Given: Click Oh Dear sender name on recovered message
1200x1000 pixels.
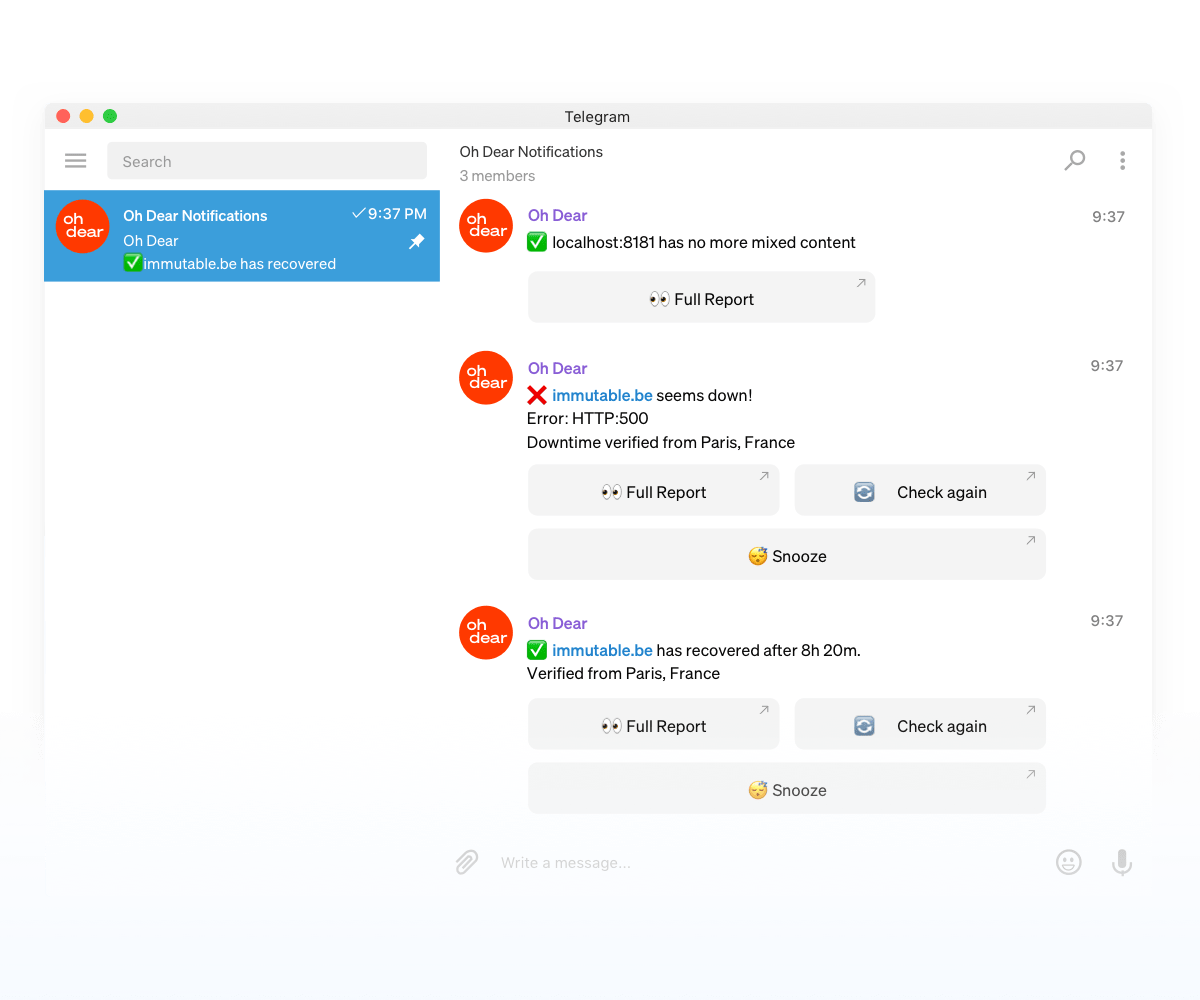Looking at the screenshot, I should [x=557, y=624].
